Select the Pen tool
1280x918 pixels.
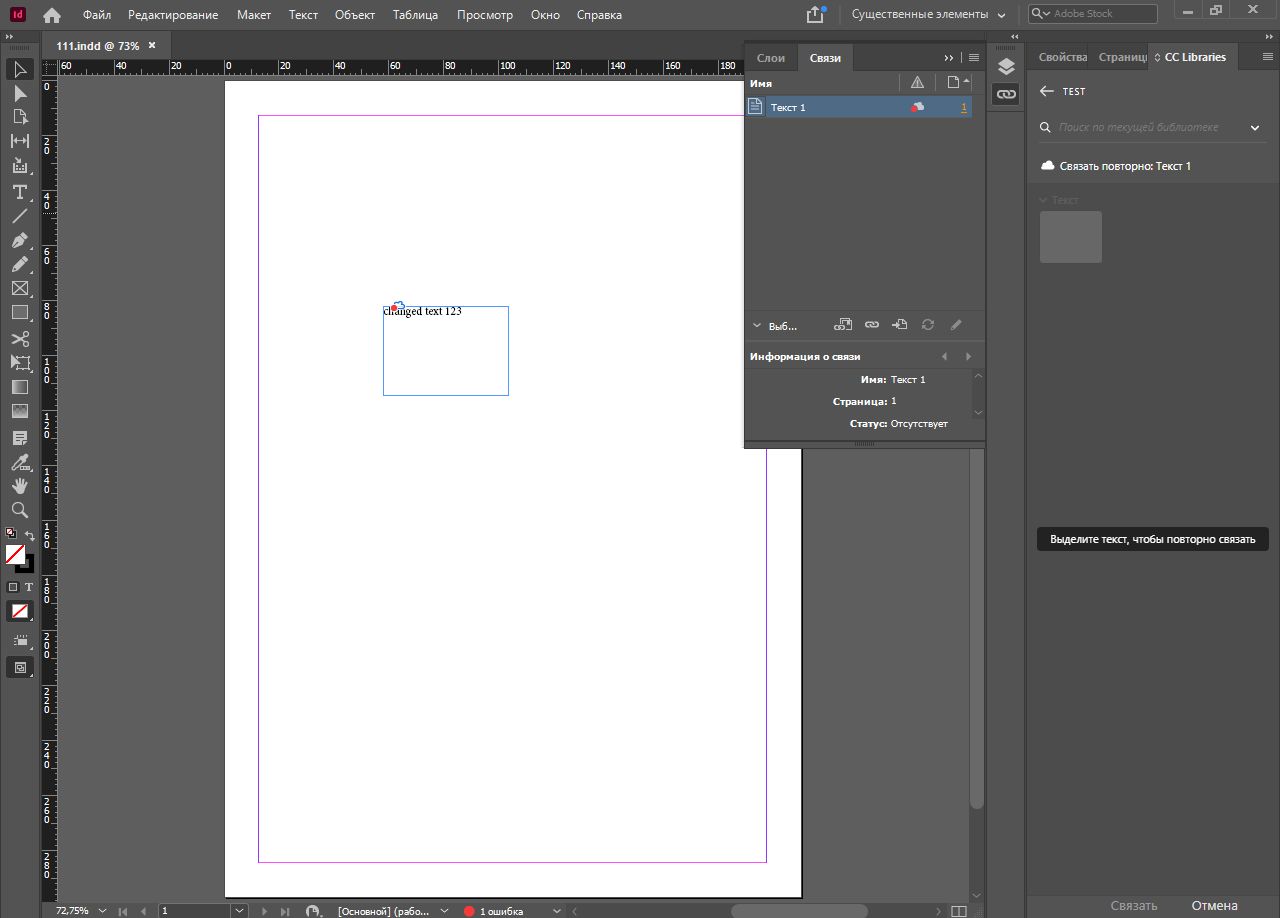[x=20, y=240]
